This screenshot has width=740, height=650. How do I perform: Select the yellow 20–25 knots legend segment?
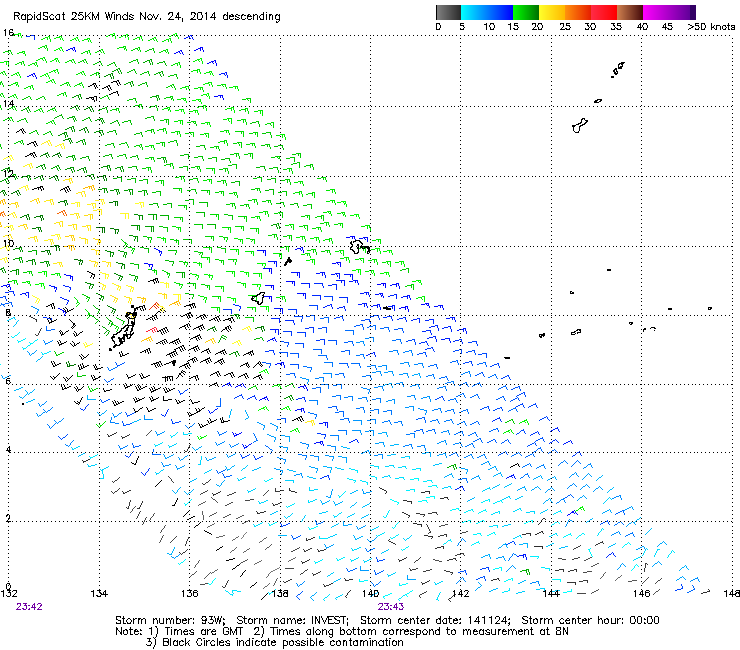[552, 12]
